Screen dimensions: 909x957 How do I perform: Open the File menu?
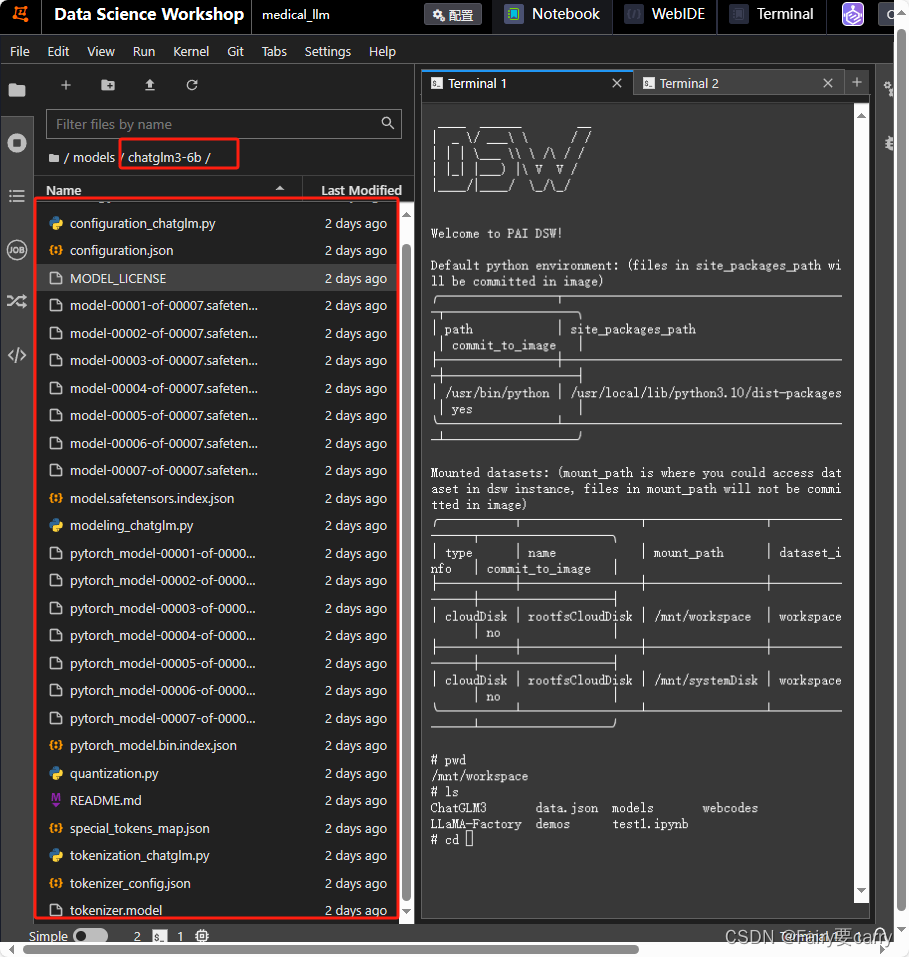(x=20, y=51)
